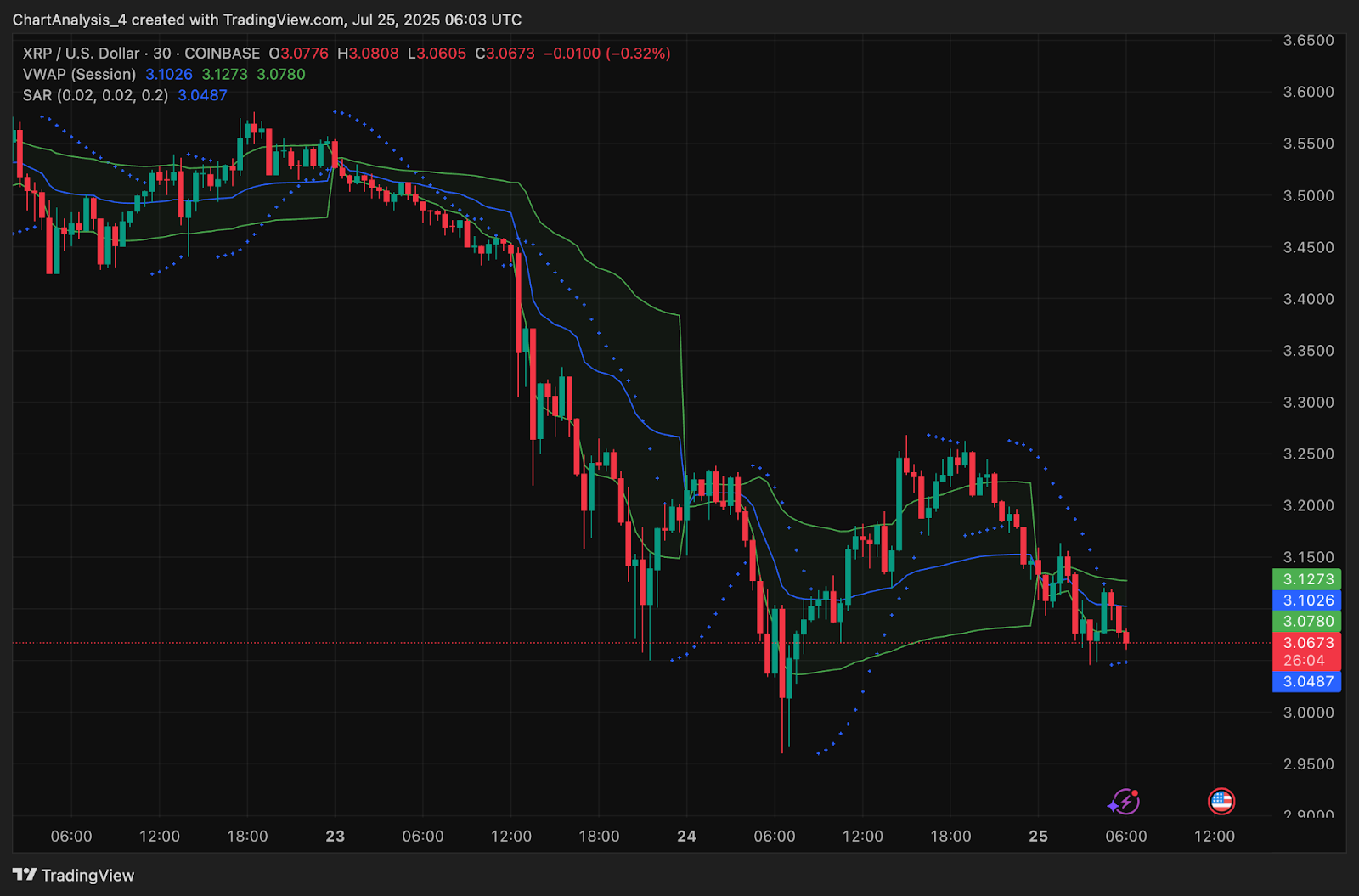This screenshot has height=896, width=1359.
Task: Click the date label 23 on time axis
Action: click(336, 837)
